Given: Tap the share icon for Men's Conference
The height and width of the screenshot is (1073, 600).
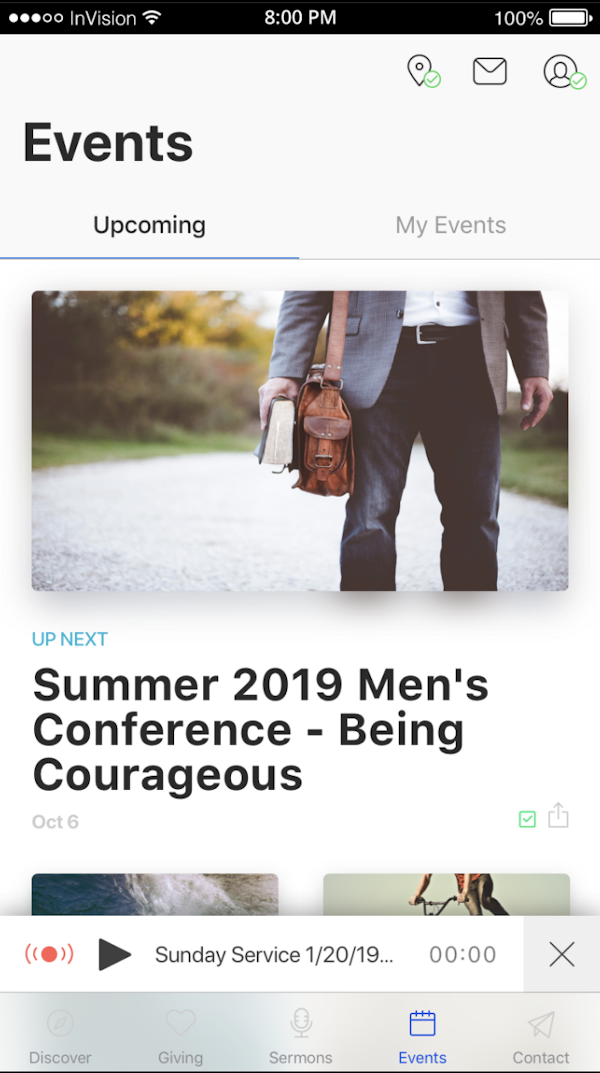Looking at the screenshot, I should (x=558, y=815).
